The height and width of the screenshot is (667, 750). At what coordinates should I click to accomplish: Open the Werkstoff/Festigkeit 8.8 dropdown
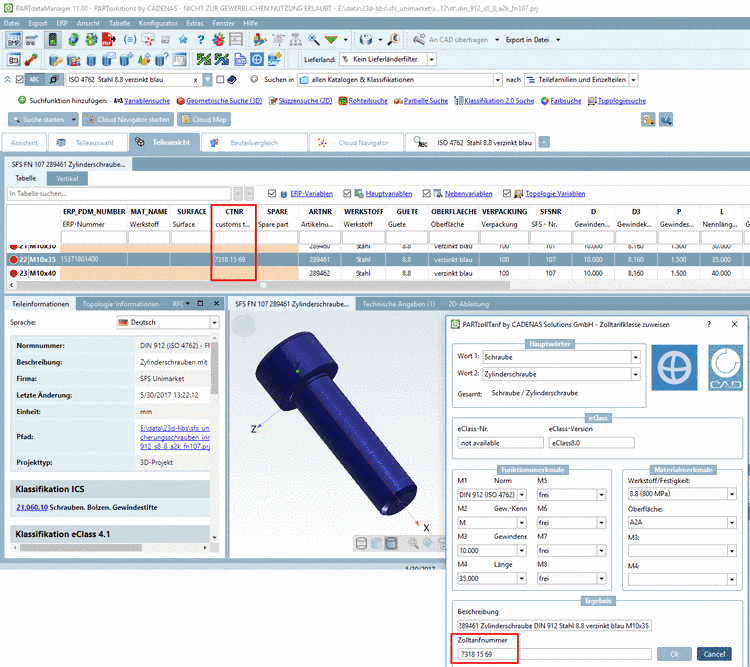point(732,494)
